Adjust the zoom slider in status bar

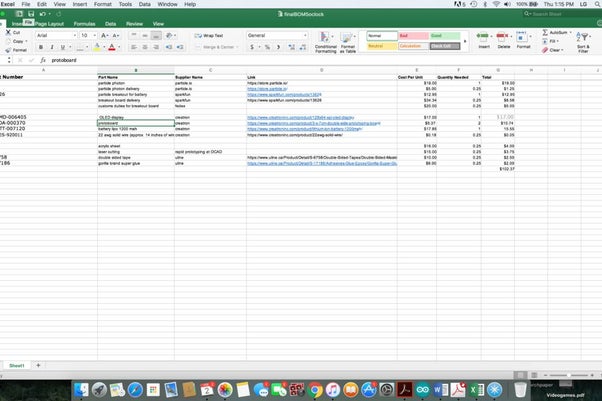pos(568,375)
